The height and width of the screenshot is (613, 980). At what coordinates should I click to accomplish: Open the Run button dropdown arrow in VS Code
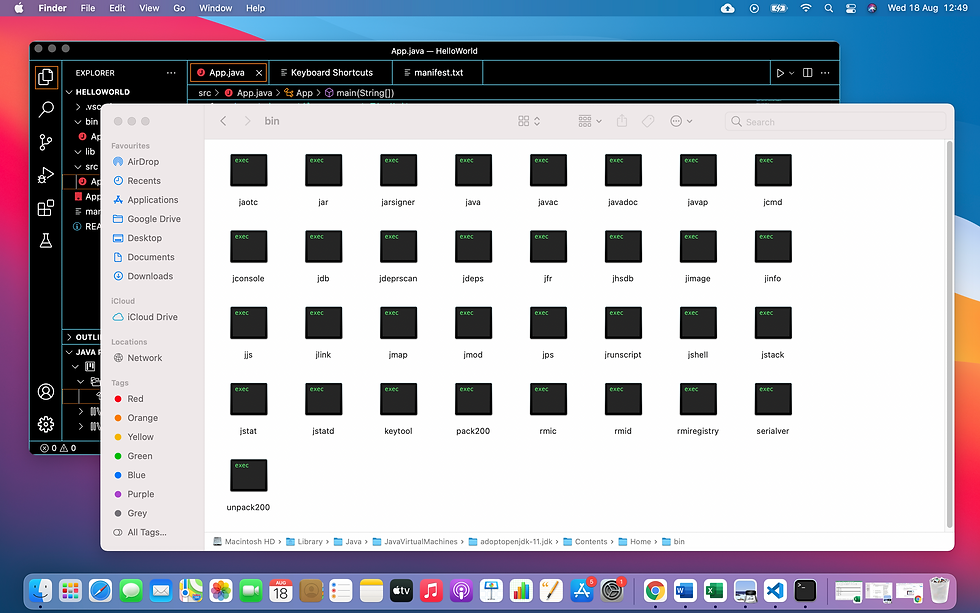click(x=792, y=73)
